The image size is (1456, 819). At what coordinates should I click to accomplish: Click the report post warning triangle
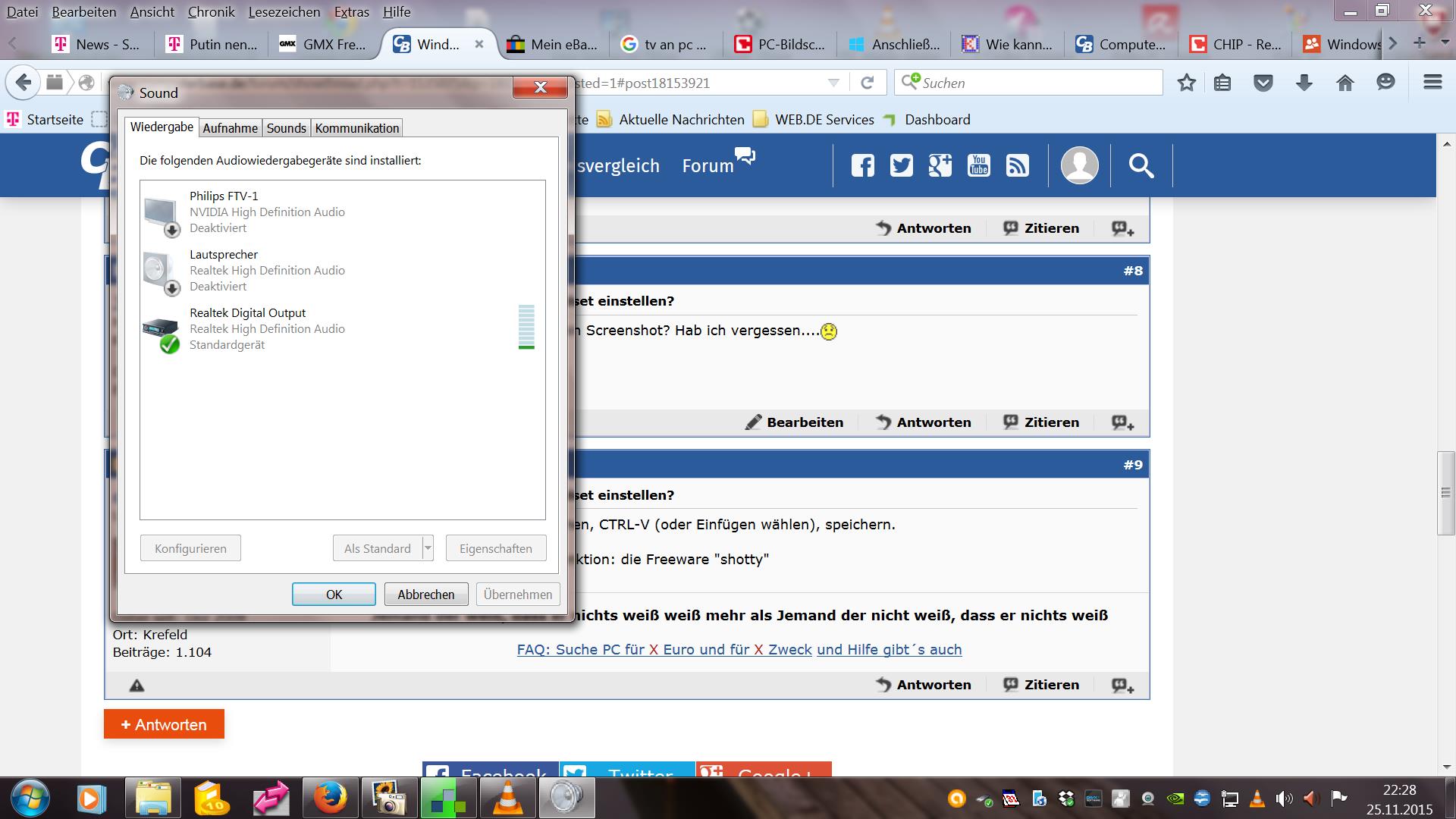(x=136, y=686)
